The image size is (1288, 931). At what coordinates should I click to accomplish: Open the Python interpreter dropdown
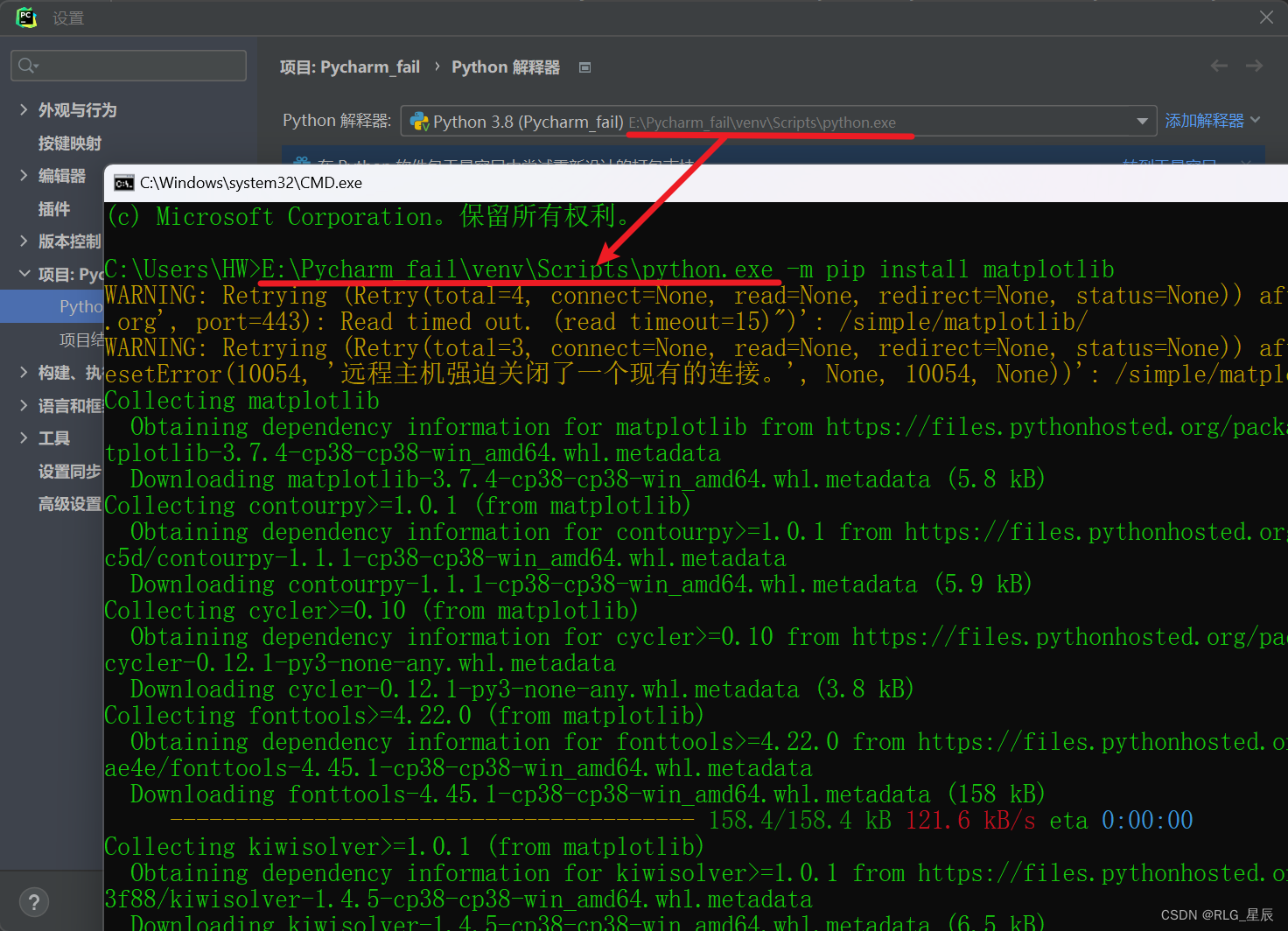coord(1142,121)
